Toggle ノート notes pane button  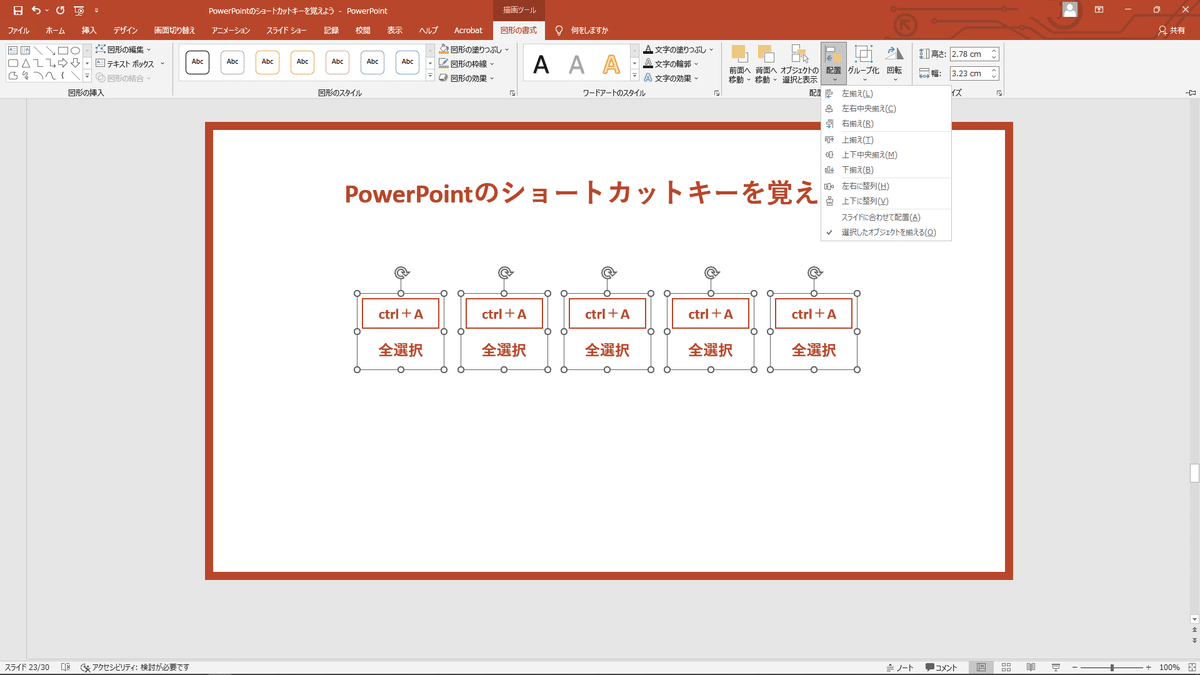point(901,667)
